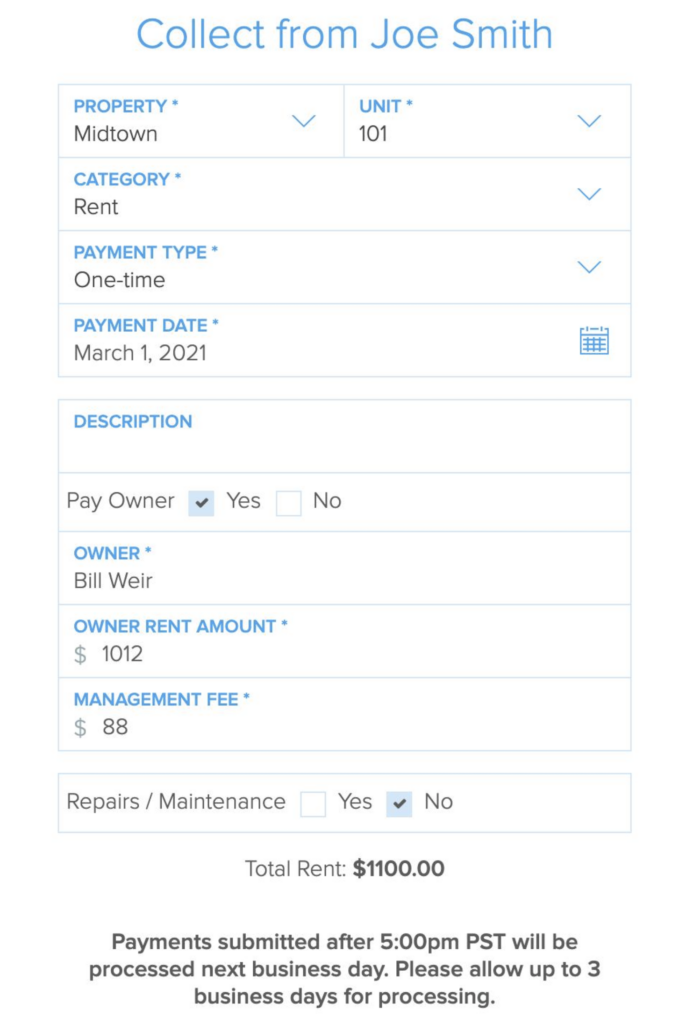Click the Collect from Joe Smith heading
Viewport: 686px width, 1024px height.
click(344, 34)
